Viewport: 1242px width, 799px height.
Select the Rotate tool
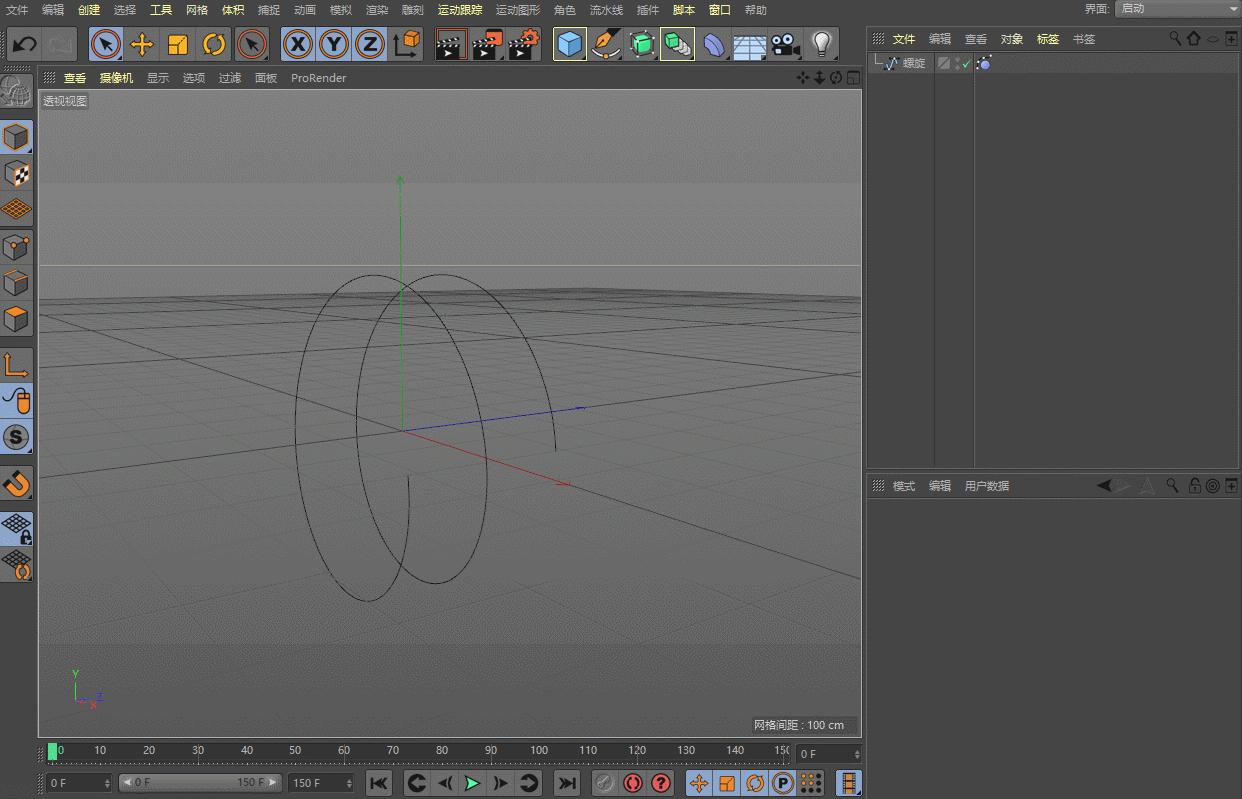pyautogui.click(x=215, y=44)
